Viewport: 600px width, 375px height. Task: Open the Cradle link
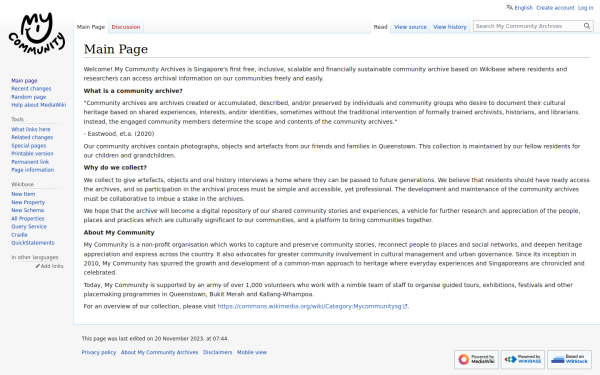tap(19, 235)
